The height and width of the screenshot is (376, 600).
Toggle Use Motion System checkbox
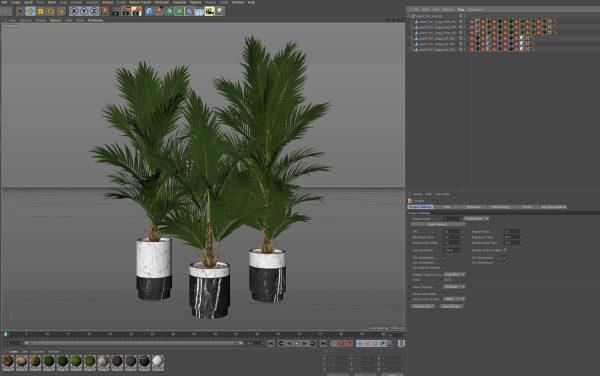point(445,268)
